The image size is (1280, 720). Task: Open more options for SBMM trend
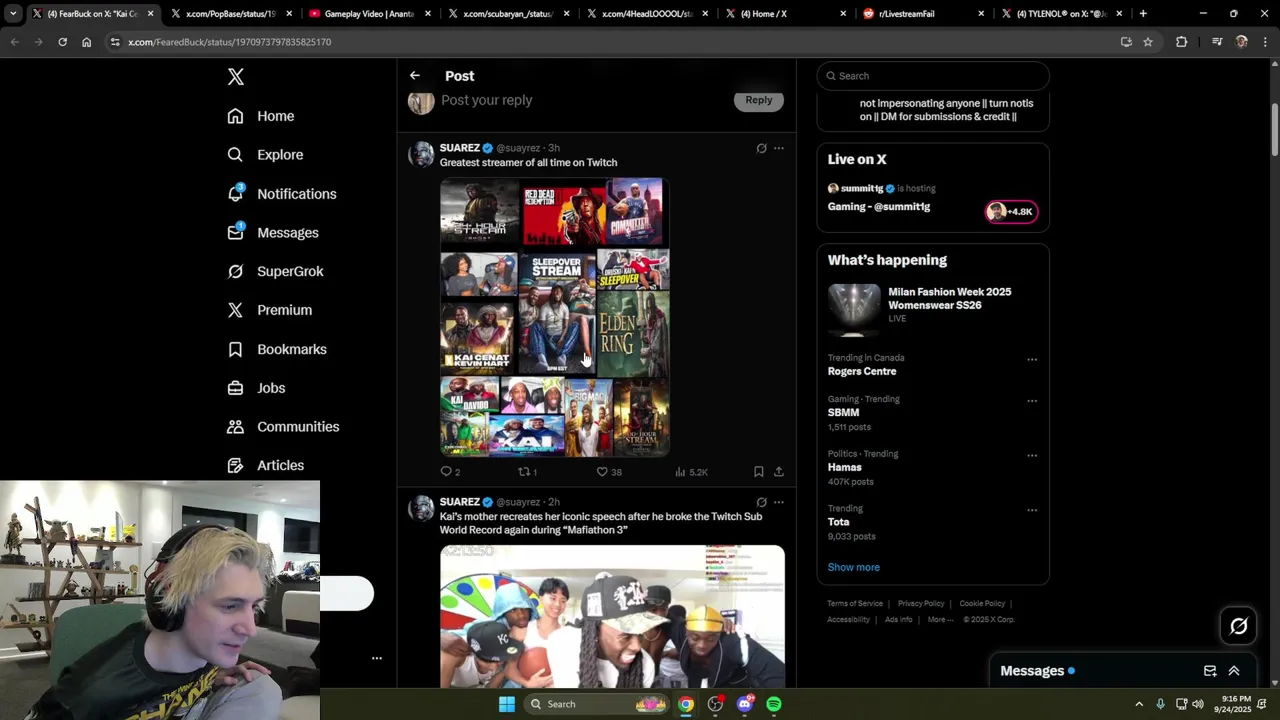(x=1032, y=401)
